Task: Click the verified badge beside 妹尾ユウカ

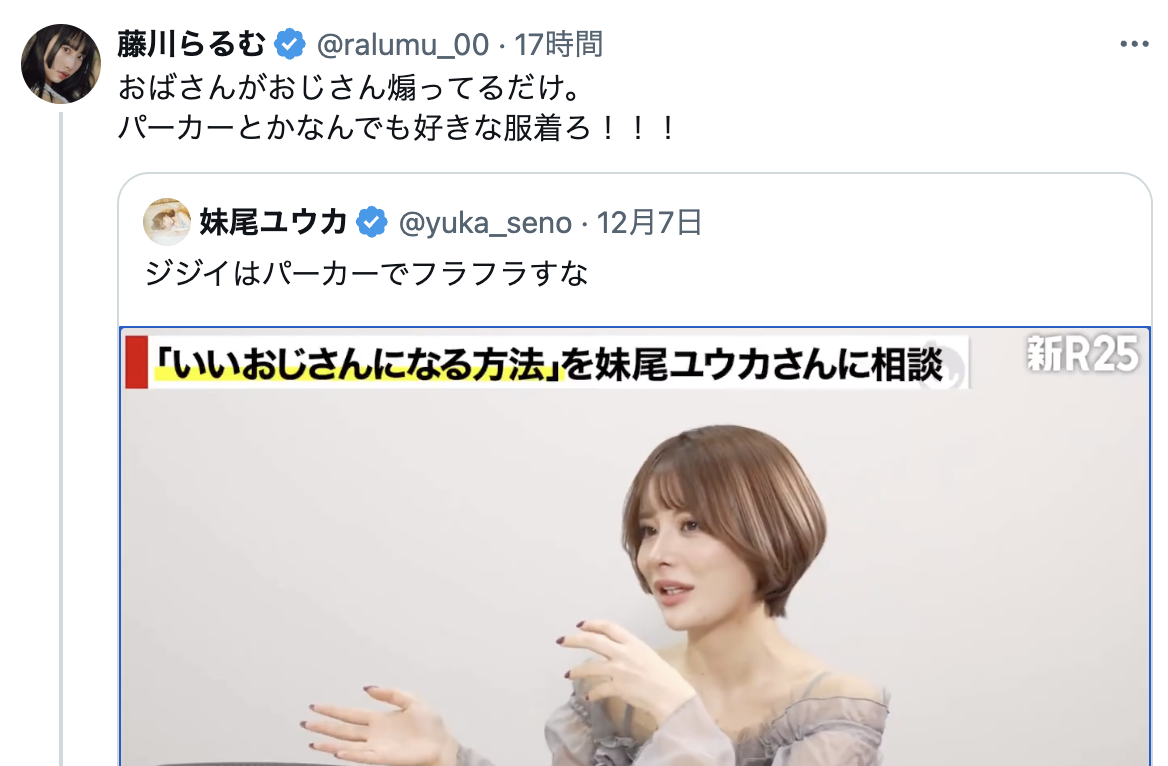Action: (372, 223)
